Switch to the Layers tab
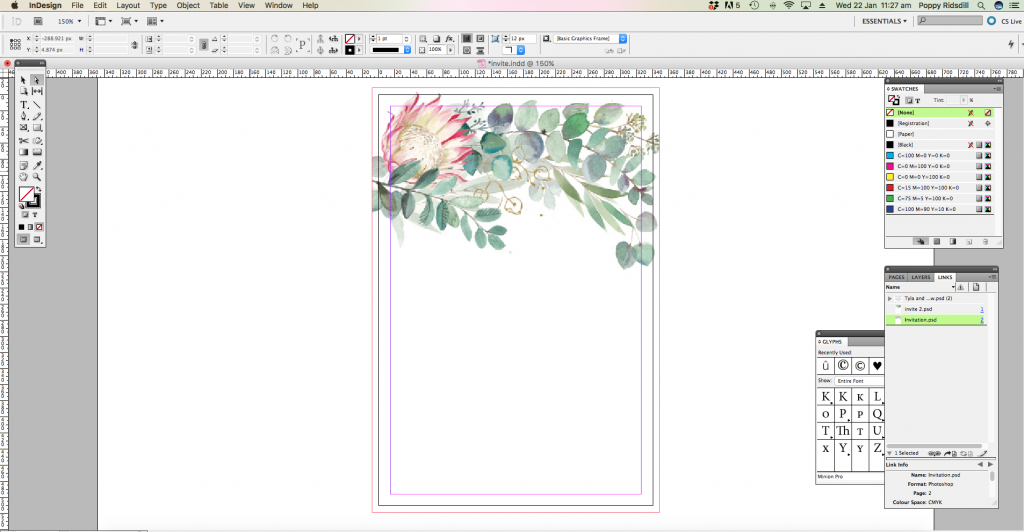Screen dimensions: 1024x532 click(920, 277)
